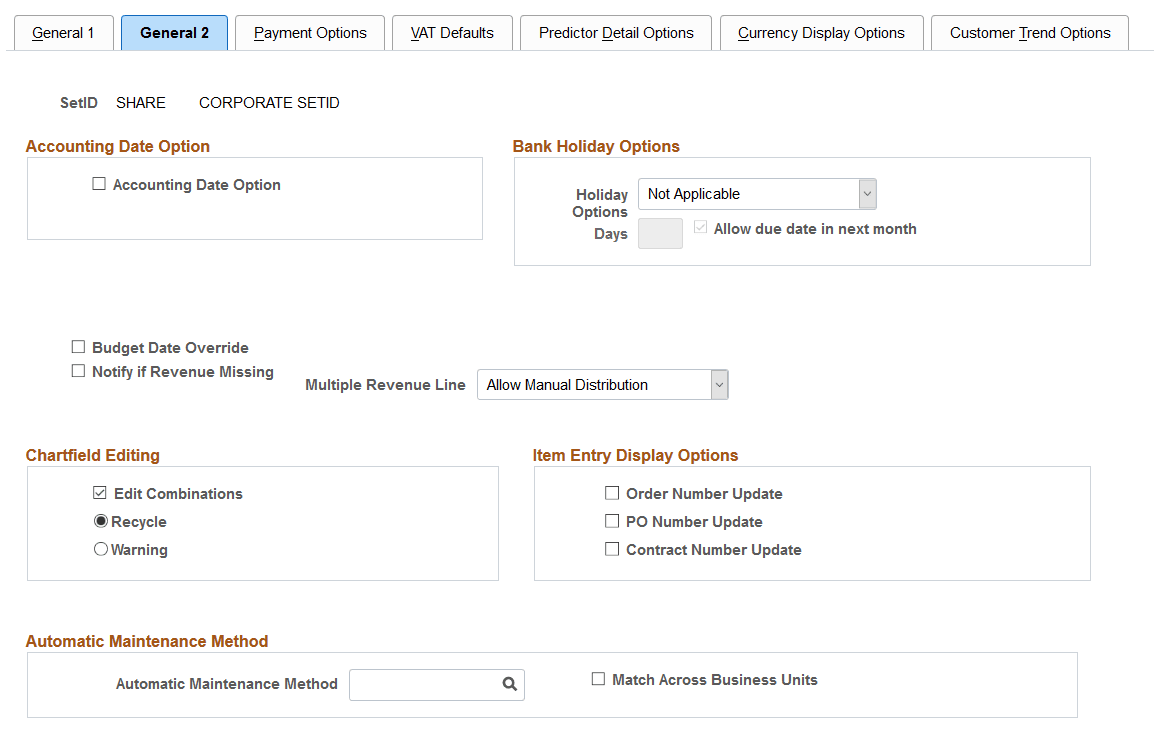This screenshot has width=1154, height=738.
Task: Check PO Number Update
Action: (x=611, y=520)
